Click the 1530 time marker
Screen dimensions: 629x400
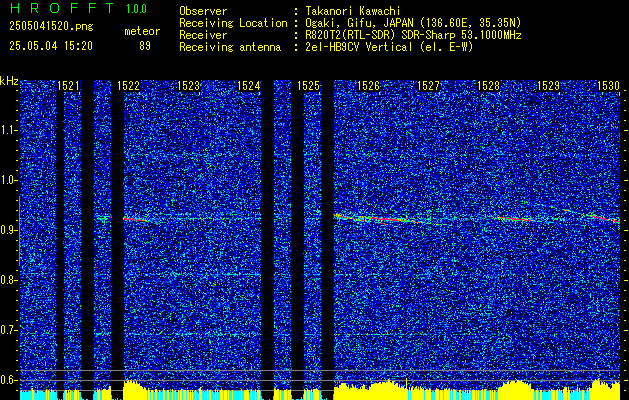[609, 86]
